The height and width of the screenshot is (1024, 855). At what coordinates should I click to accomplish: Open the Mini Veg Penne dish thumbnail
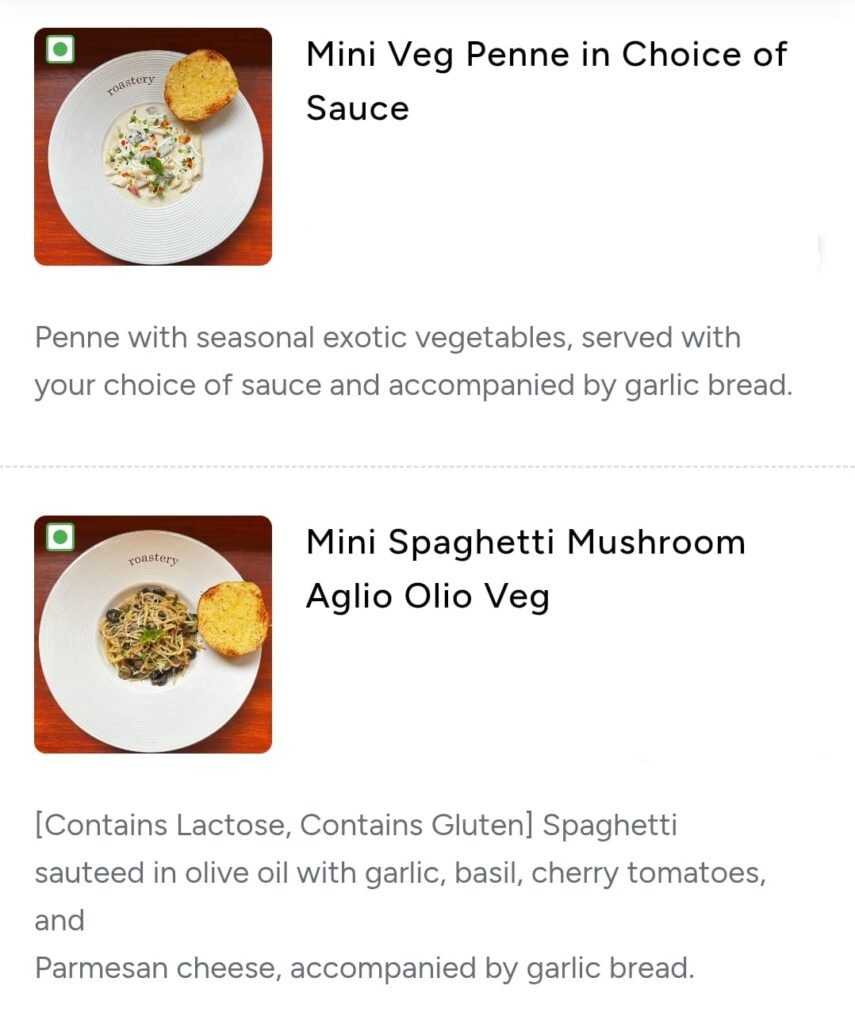[x=153, y=147]
